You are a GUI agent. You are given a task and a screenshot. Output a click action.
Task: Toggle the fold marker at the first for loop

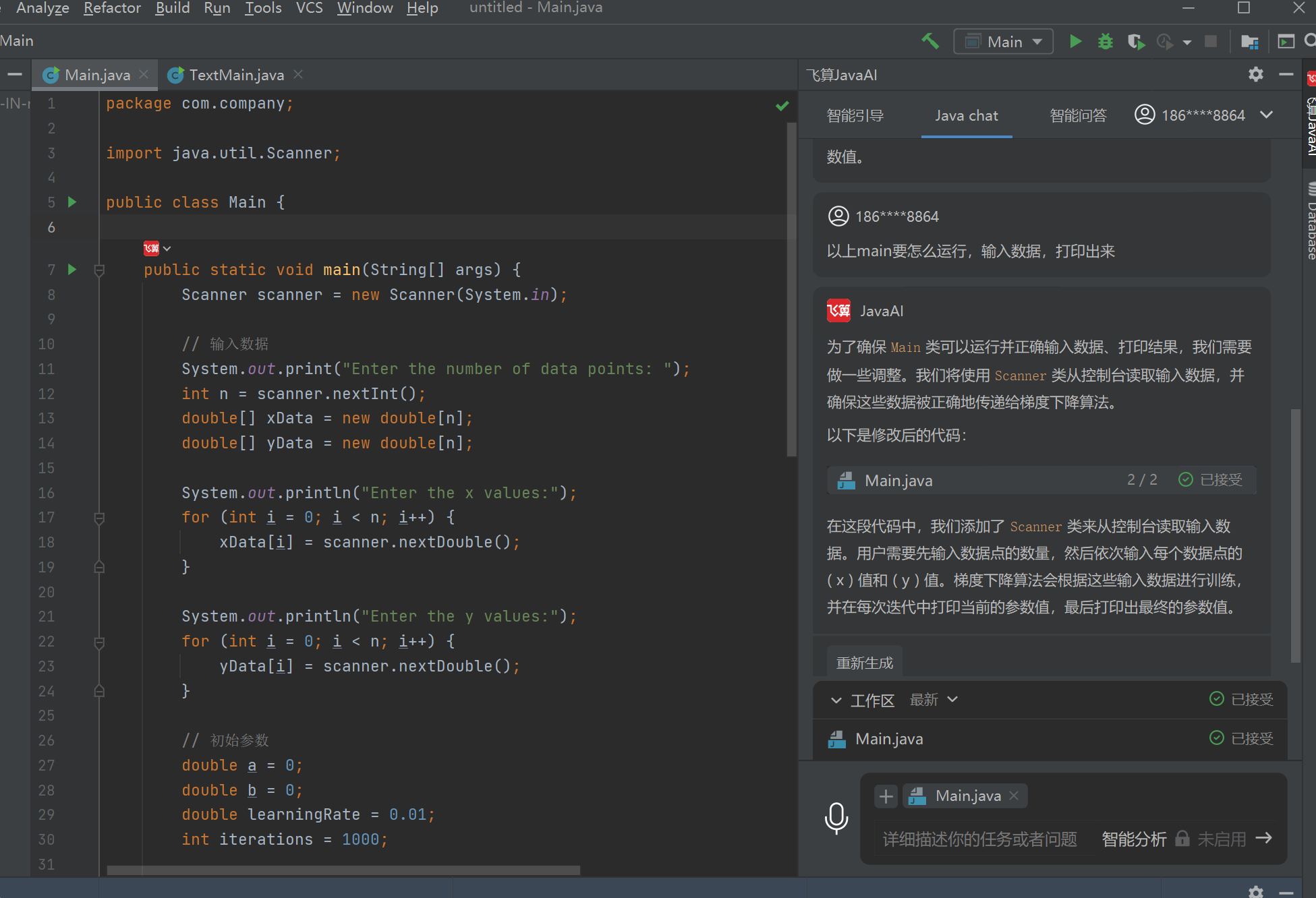[x=99, y=518]
